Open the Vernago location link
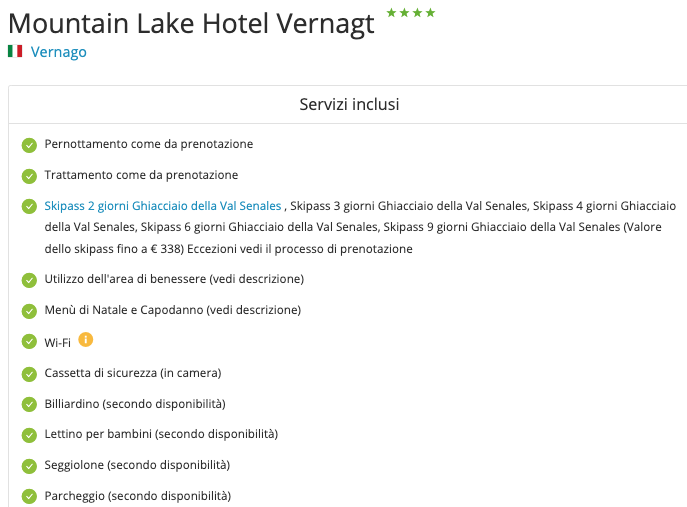 [59, 52]
